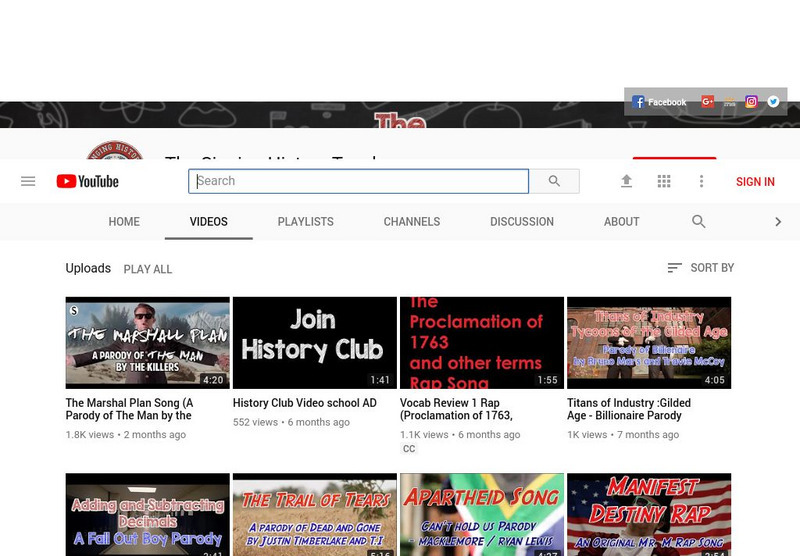The height and width of the screenshot is (556, 800).
Task: Play Apartheid Song thumbnail
Action: tap(482, 515)
